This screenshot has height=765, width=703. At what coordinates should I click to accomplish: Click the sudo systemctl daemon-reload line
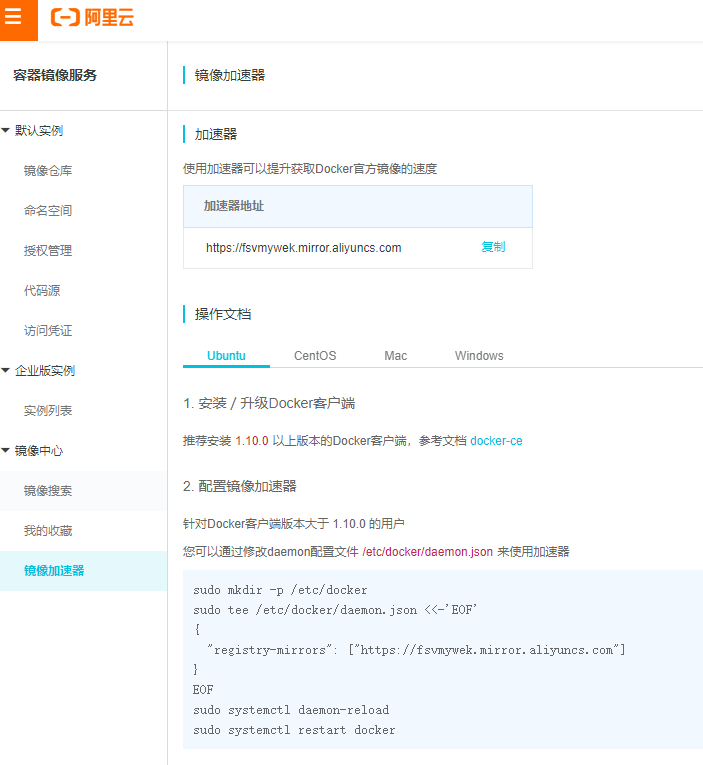click(x=291, y=710)
